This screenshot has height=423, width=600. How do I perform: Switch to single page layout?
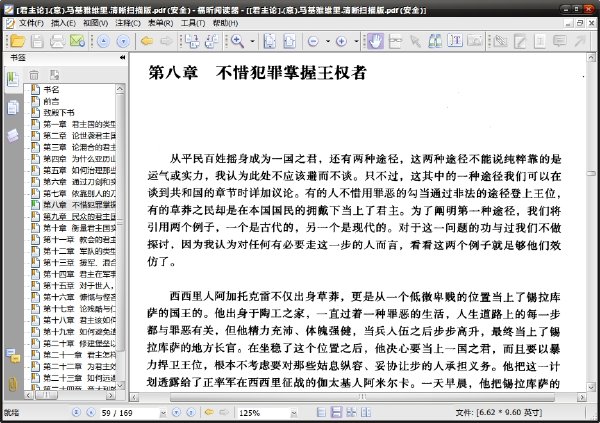321,412
